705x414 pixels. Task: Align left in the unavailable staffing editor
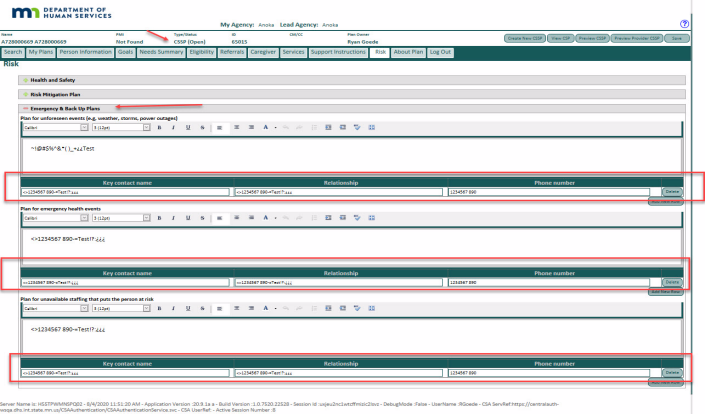(x=220, y=308)
